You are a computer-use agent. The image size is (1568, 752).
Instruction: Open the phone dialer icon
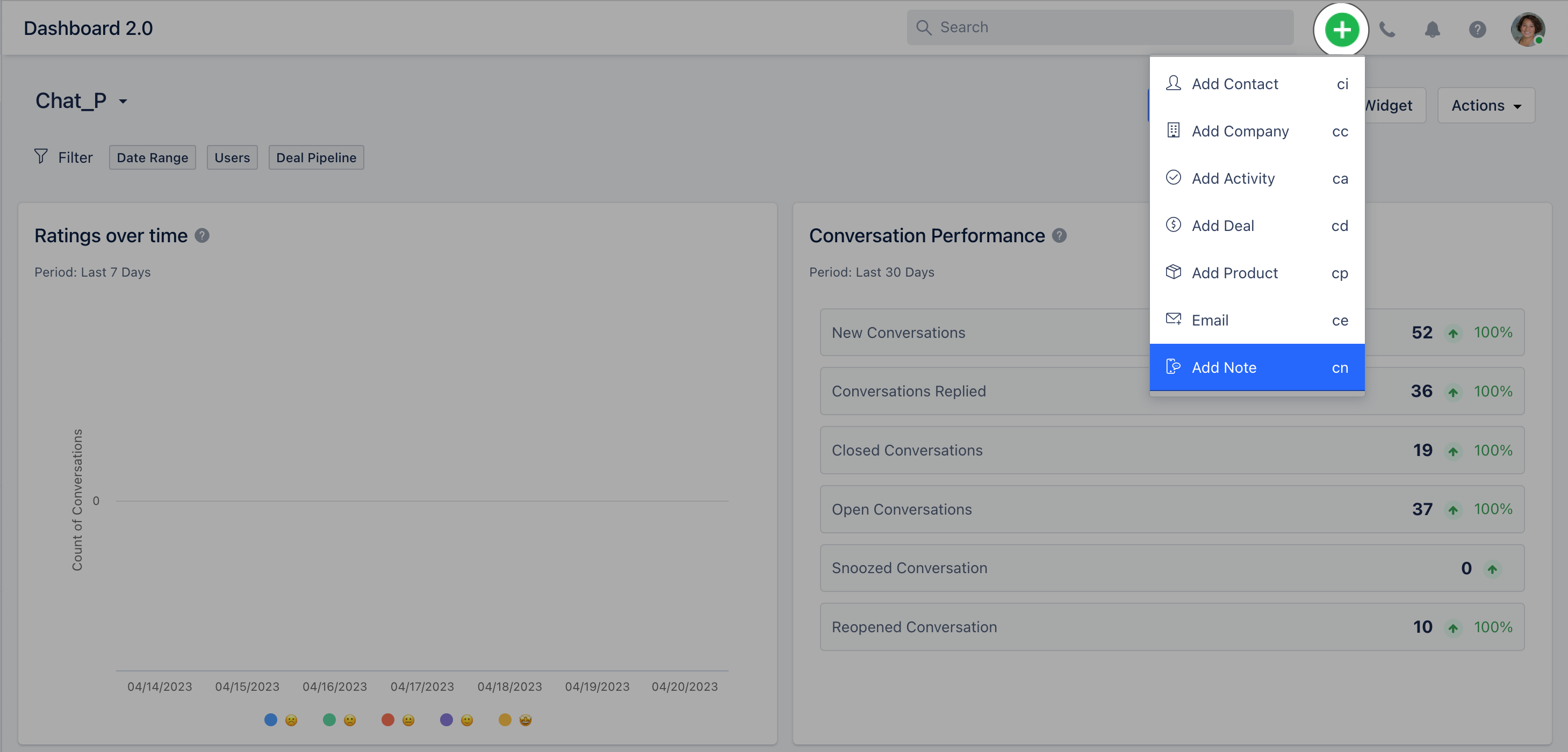(1387, 29)
